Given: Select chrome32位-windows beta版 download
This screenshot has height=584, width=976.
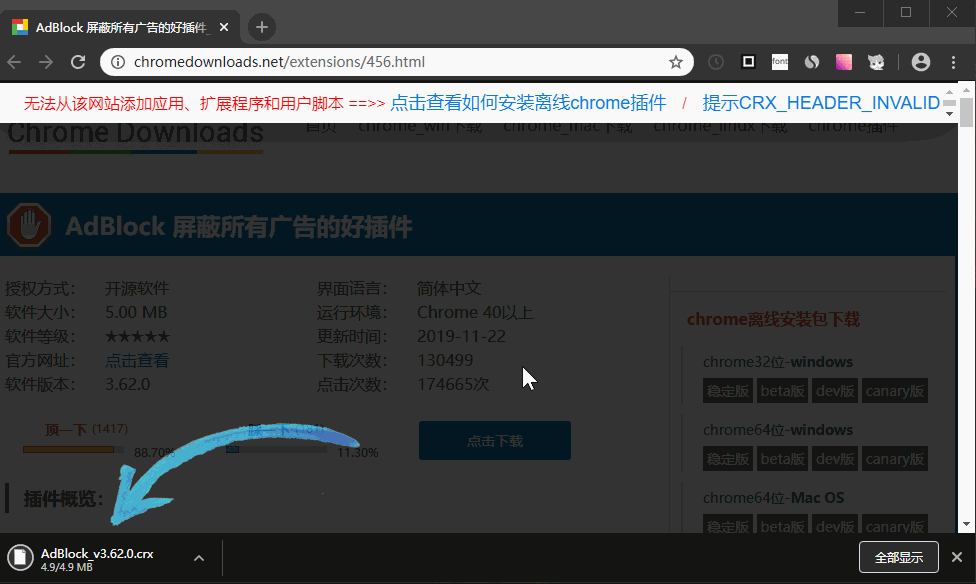Looking at the screenshot, I should tap(782, 391).
